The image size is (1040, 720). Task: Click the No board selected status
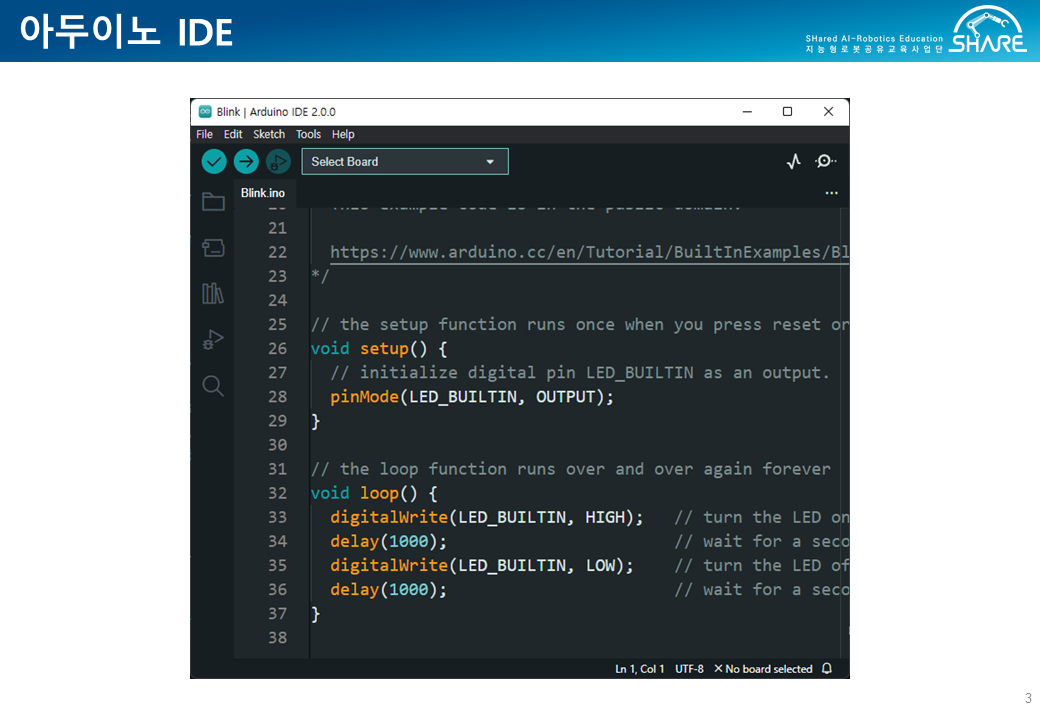[x=763, y=669]
